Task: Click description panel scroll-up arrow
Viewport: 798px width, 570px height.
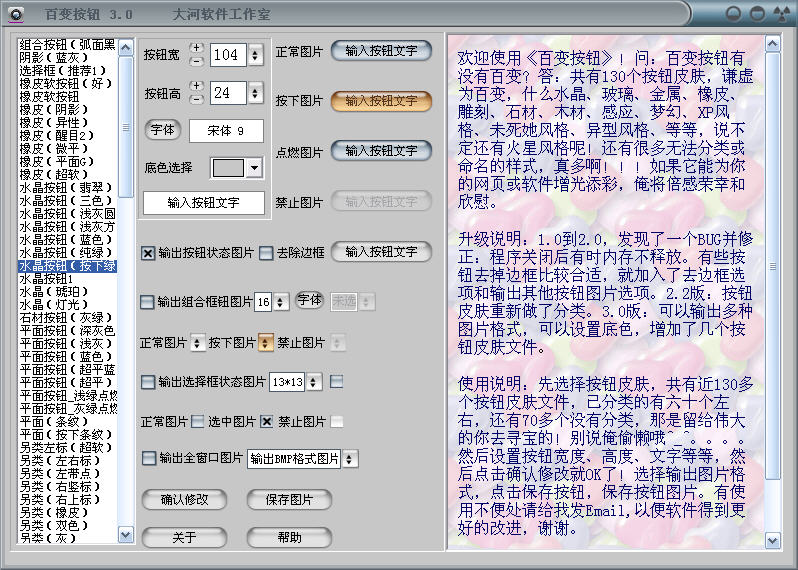Action: [773, 44]
